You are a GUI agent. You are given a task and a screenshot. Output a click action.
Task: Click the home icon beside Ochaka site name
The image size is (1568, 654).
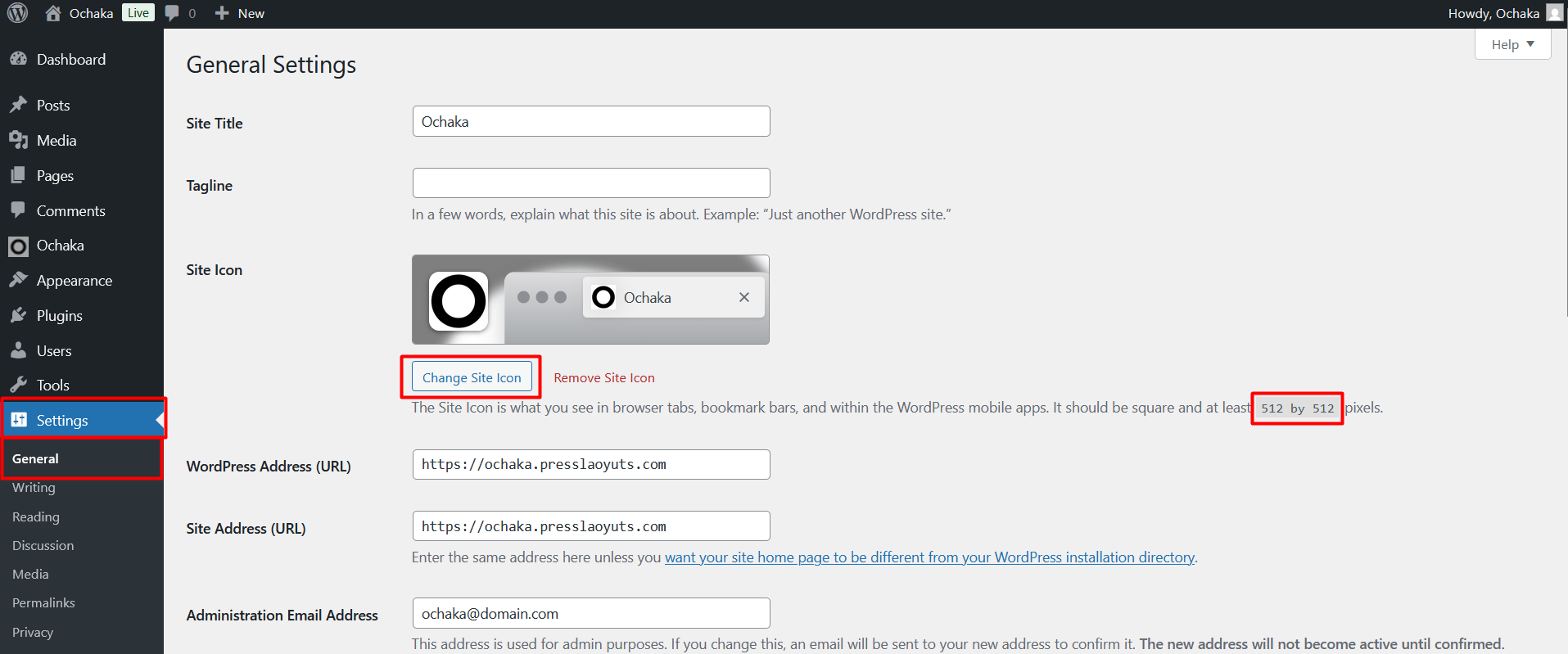click(53, 13)
